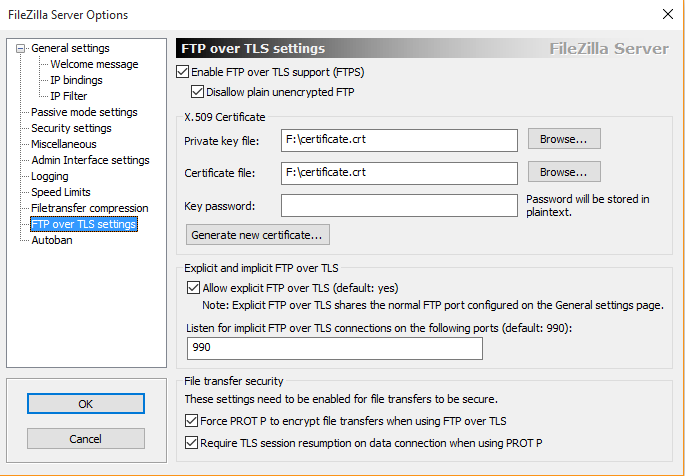685x476 pixels.
Task: Browse for the certificate file
Action: [564, 172]
